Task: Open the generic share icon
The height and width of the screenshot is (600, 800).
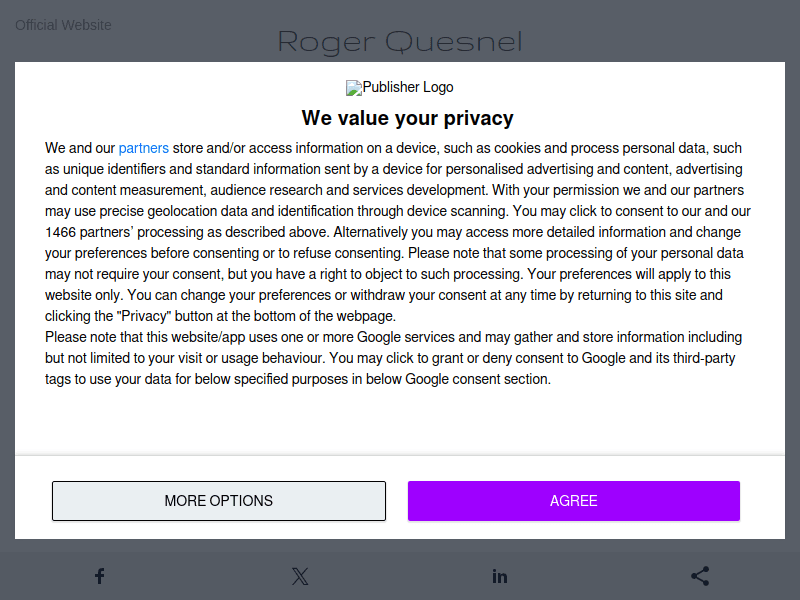Action: [x=700, y=576]
